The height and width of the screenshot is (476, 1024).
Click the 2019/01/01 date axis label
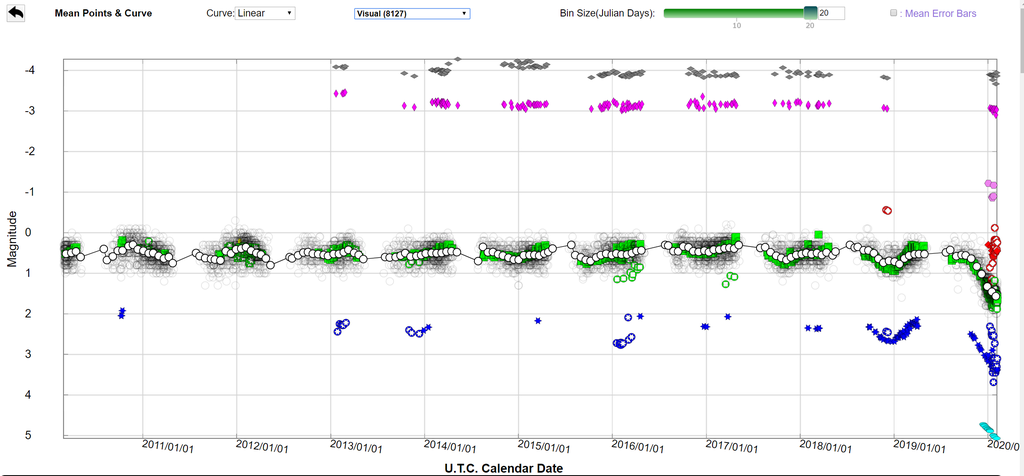pyautogui.click(x=920, y=447)
